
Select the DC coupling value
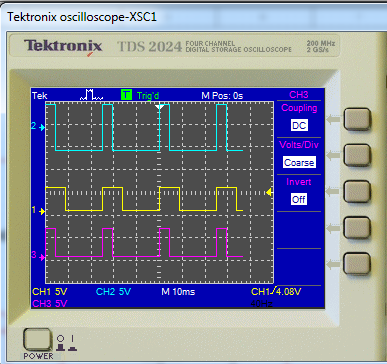tap(299, 125)
